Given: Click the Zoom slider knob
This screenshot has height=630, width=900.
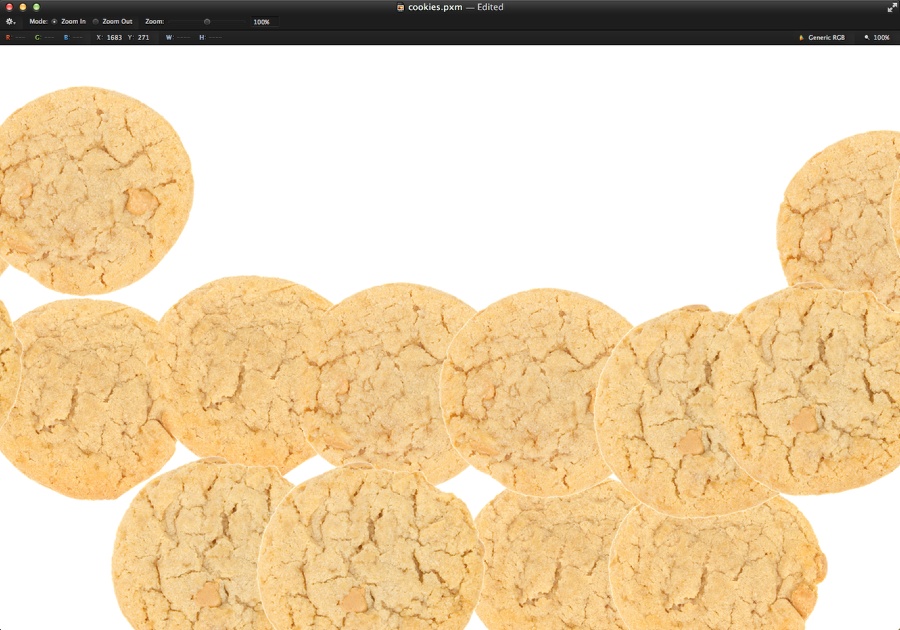Looking at the screenshot, I should pyautogui.click(x=207, y=22).
